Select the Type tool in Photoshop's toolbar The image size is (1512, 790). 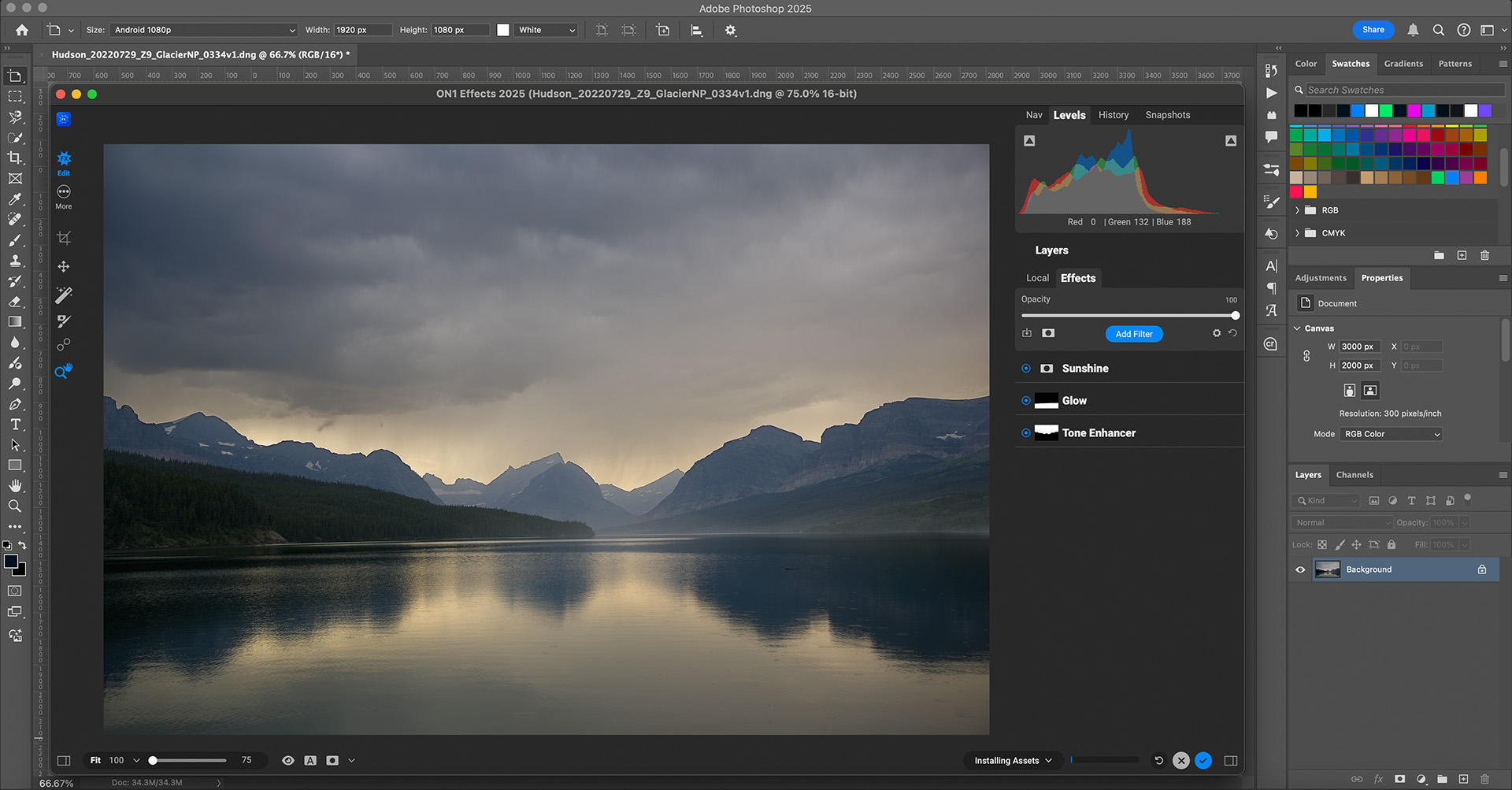(x=15, y=424)
